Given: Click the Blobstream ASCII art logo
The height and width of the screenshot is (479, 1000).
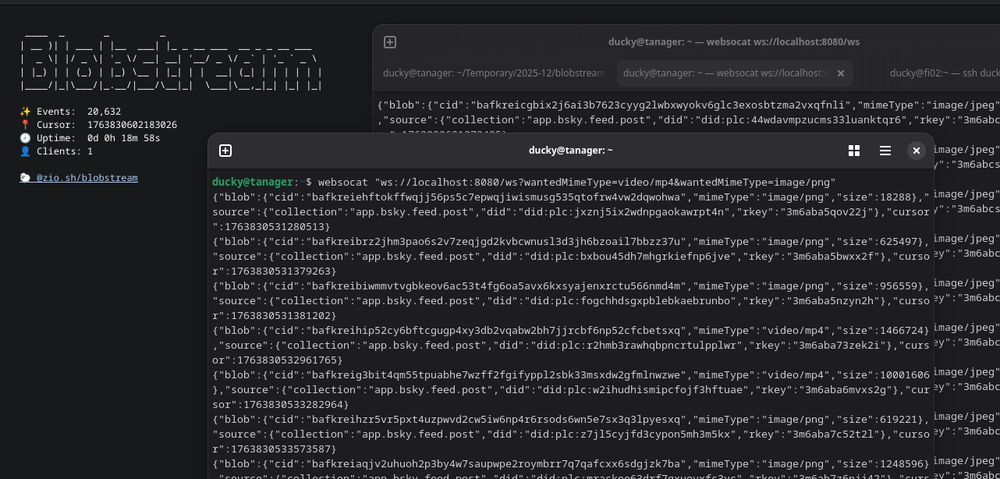Looking at the screenshot, I should 171,63.
